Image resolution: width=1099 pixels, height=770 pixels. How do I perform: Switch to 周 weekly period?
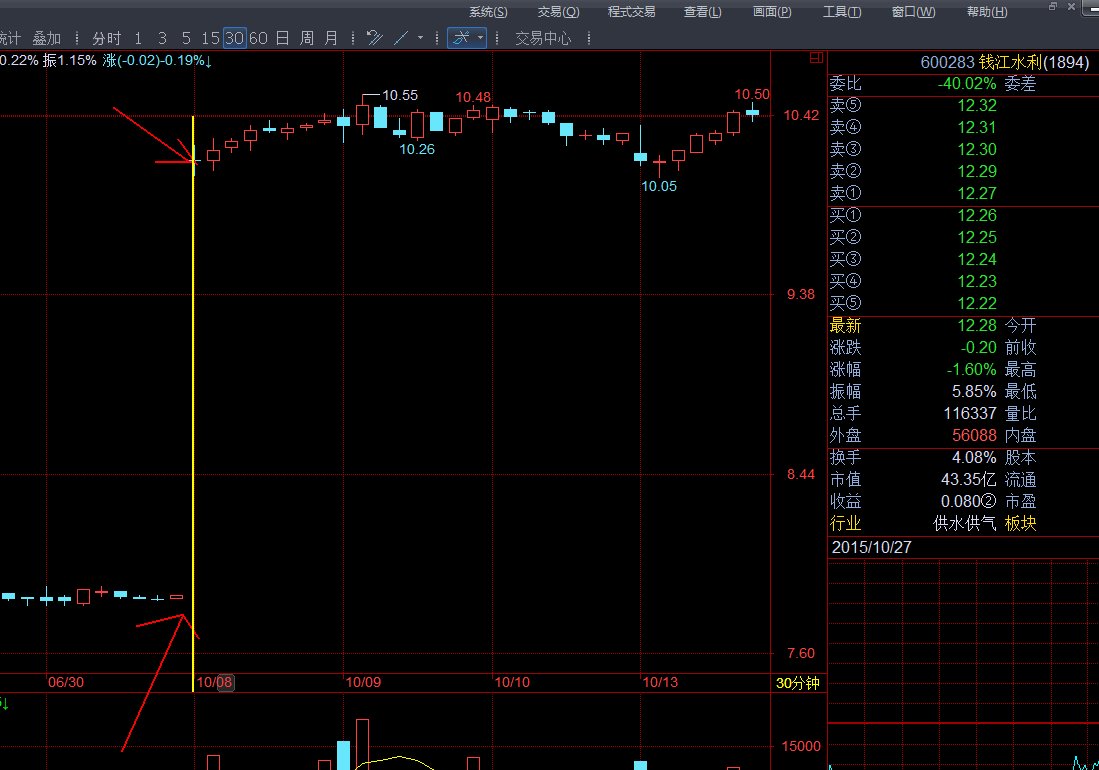[x=307, y=38]
